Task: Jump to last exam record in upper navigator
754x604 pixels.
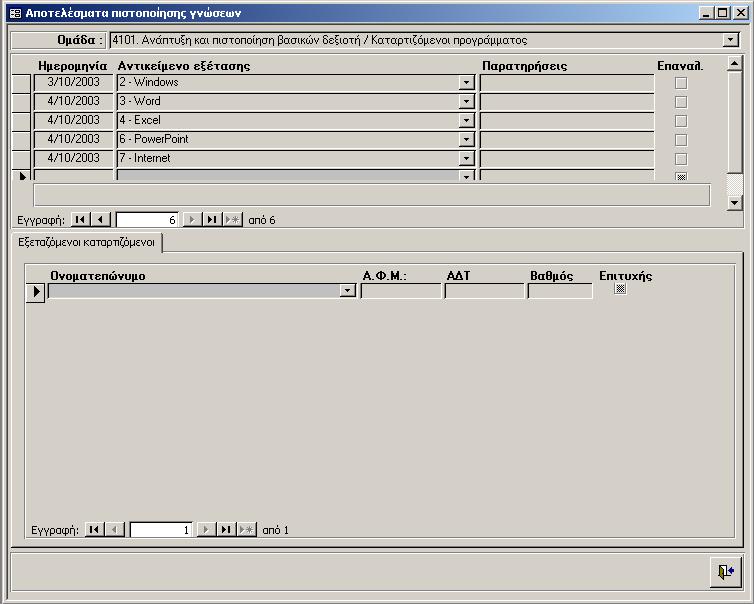Action: point(212,220)
